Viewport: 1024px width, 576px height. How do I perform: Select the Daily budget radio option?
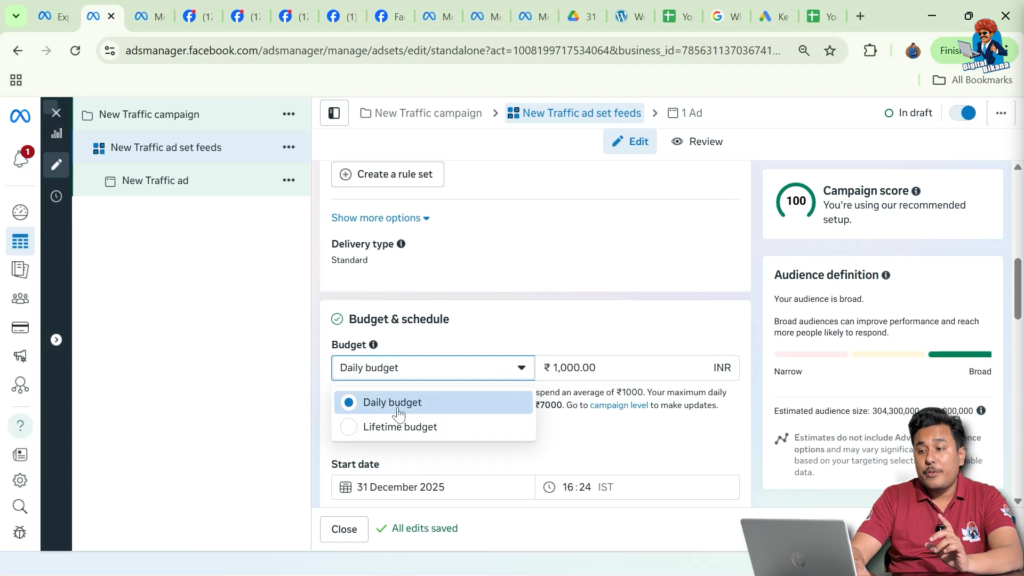point(349,402)
